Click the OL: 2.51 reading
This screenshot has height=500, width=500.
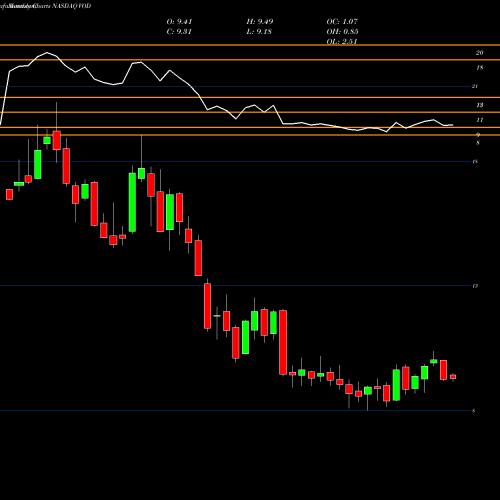[x=342, y=42]
